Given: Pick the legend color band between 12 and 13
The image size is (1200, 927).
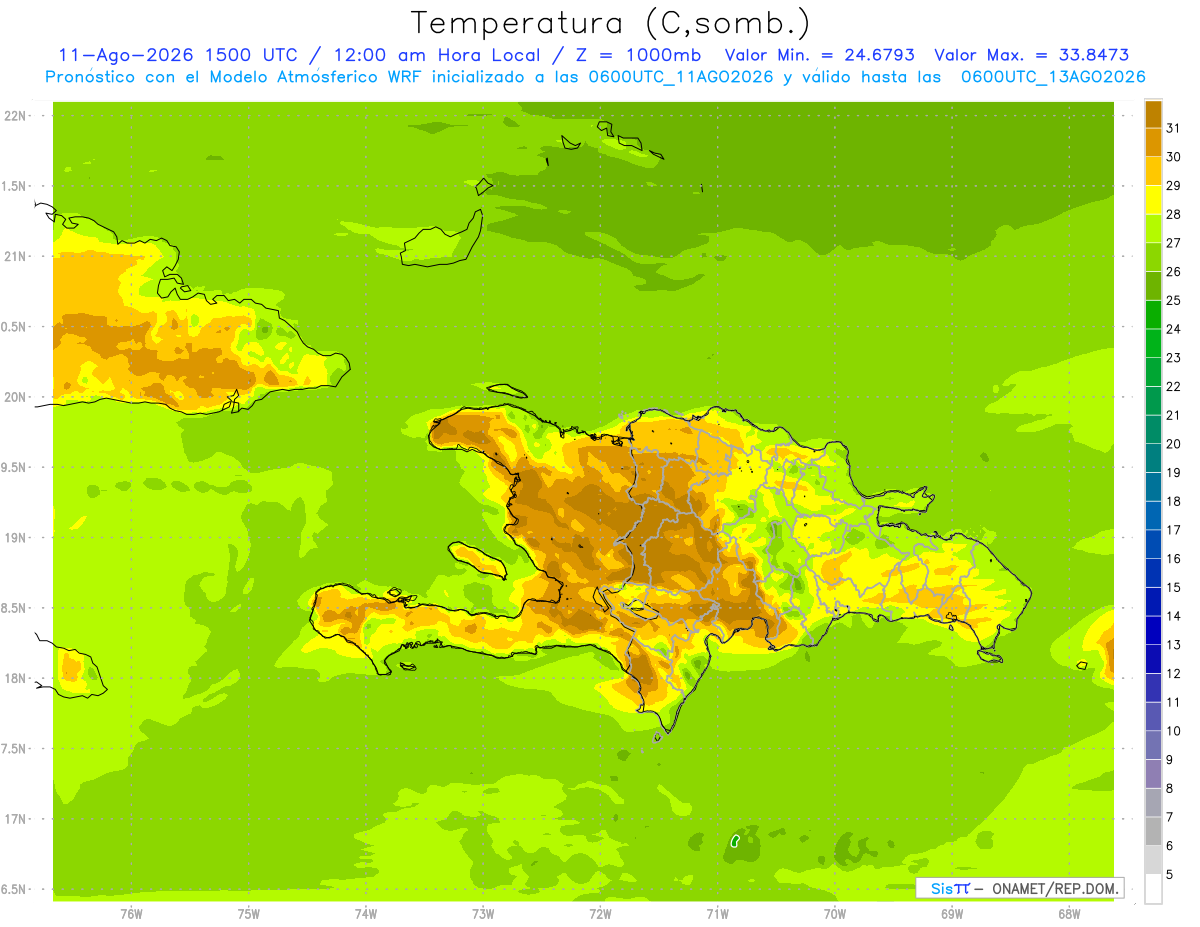Looking at the screenshot, I should pos(1153,659).
